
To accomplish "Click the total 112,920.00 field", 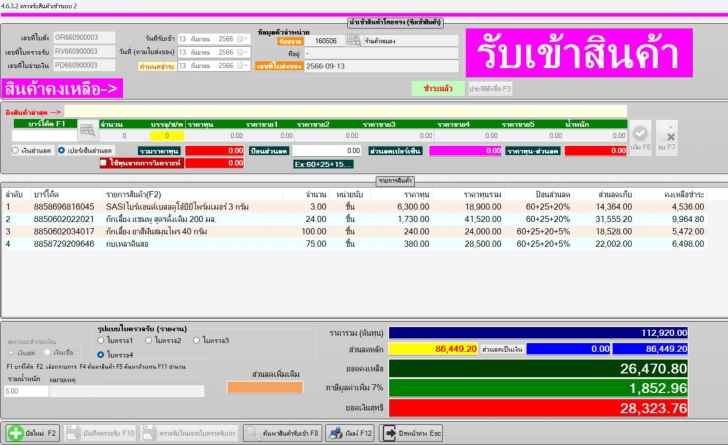I will click(538, 333).
